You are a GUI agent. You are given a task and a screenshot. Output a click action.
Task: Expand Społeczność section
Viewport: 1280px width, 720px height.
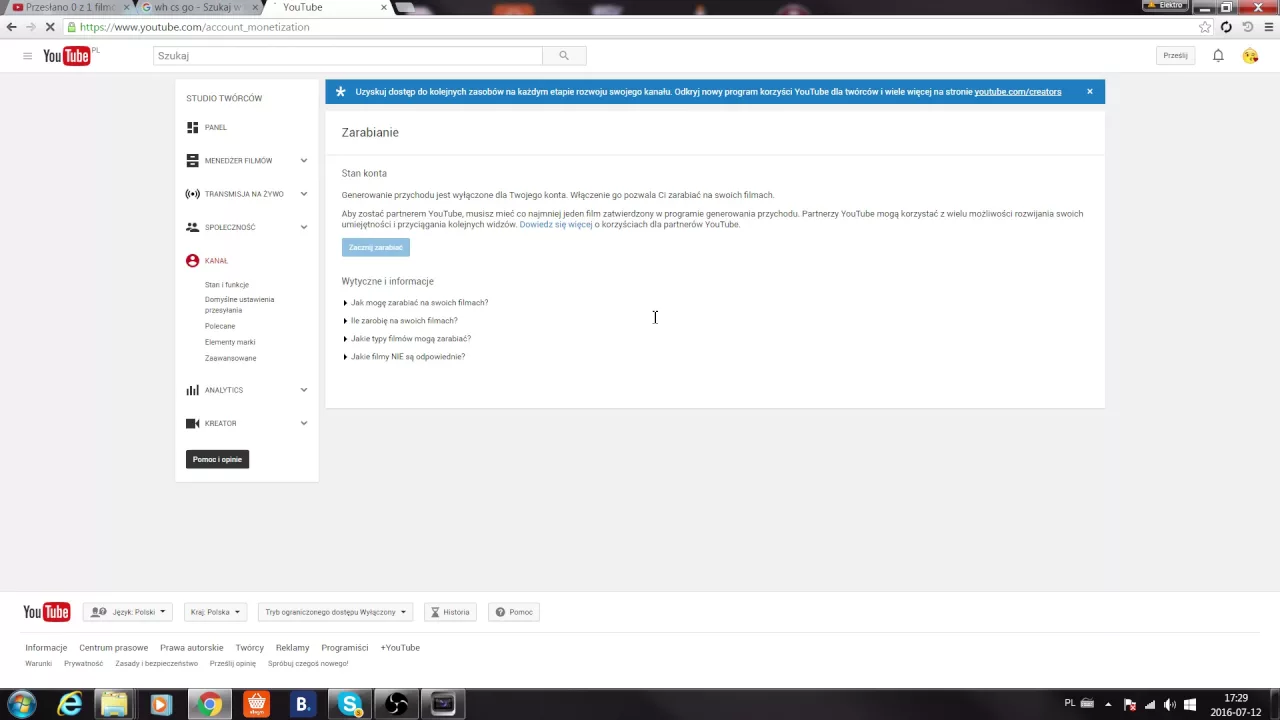(x=303, y=227)
